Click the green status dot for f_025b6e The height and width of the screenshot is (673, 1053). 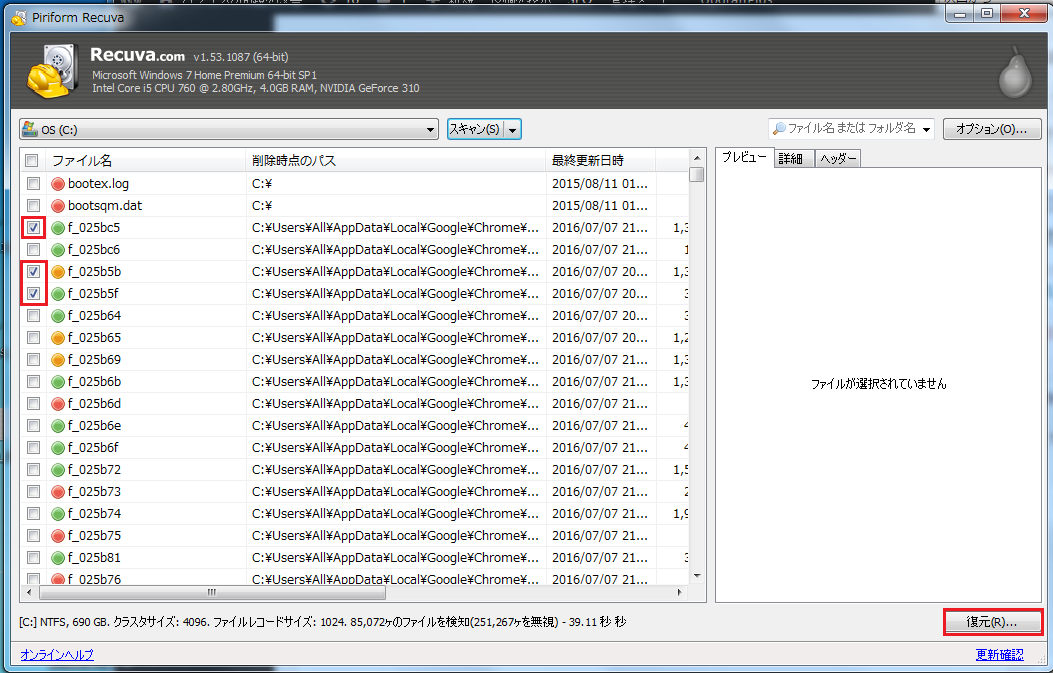click(58, 426)
